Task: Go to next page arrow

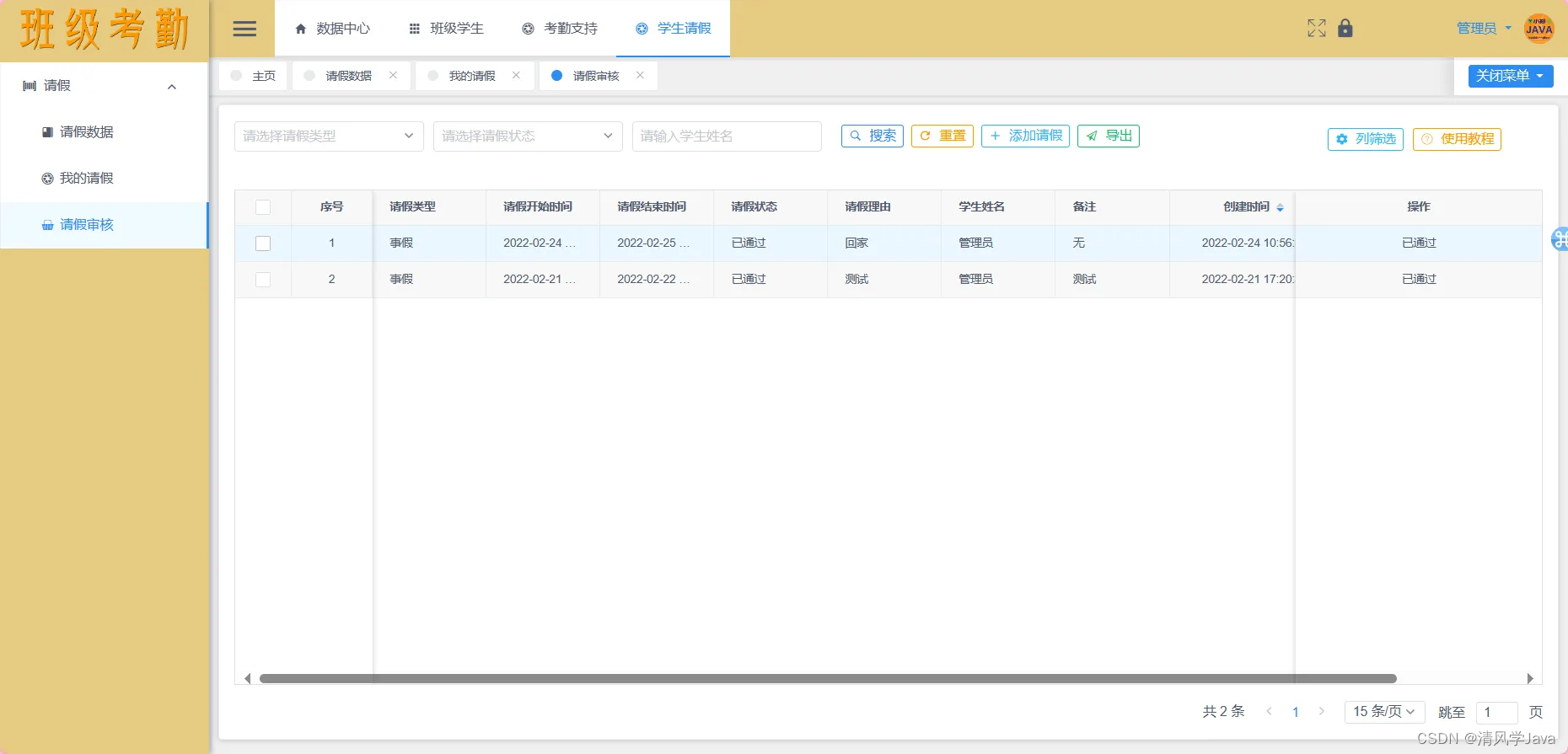Action: (1321, 712)
